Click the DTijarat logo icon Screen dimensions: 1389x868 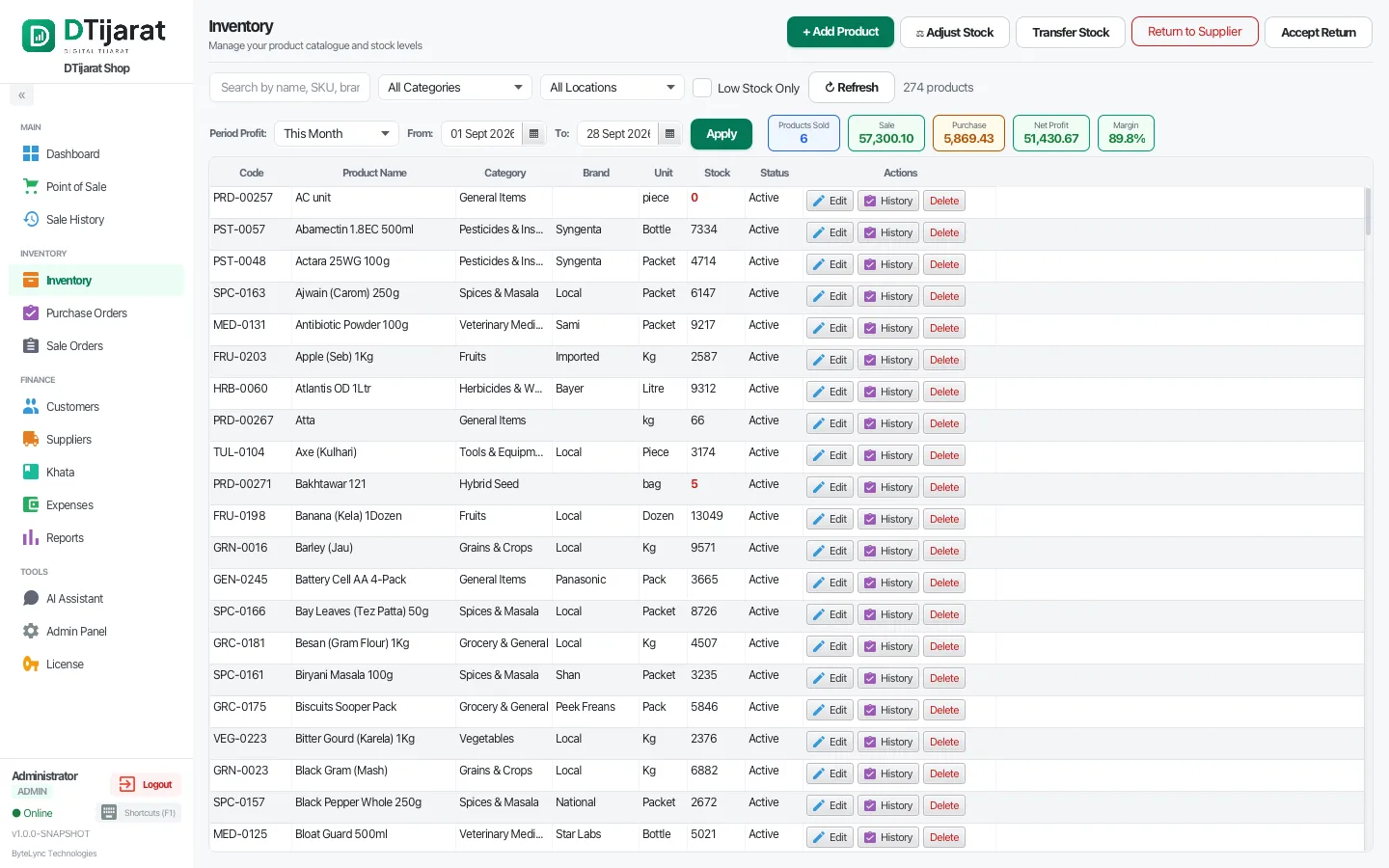39,36
